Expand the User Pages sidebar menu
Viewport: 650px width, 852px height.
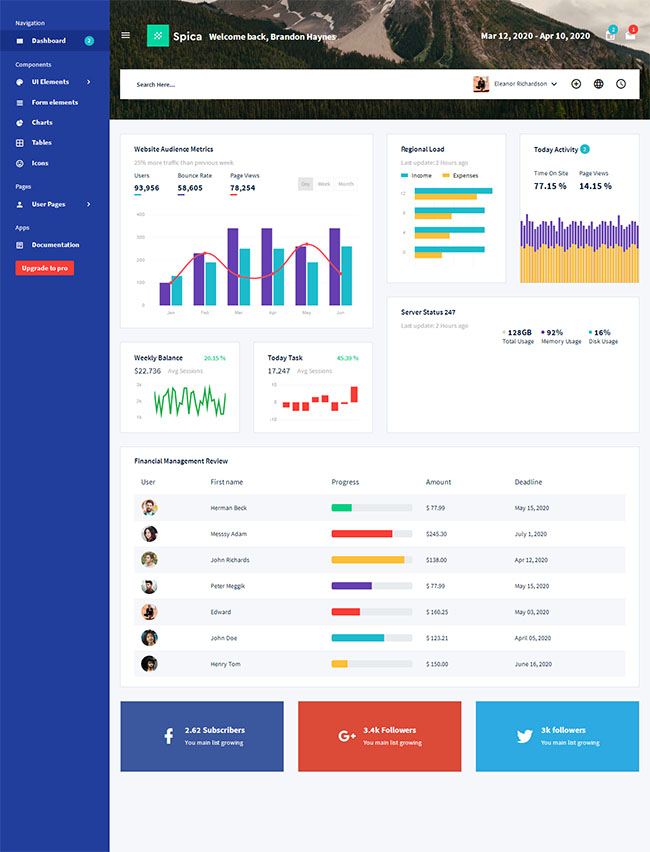point(55,204)
